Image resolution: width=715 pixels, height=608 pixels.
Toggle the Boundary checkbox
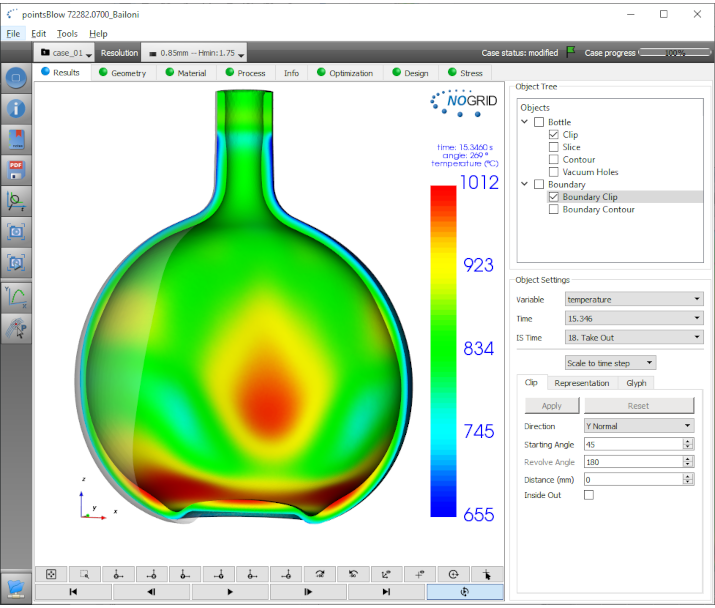pyautogui.click(x=539, y=184)
